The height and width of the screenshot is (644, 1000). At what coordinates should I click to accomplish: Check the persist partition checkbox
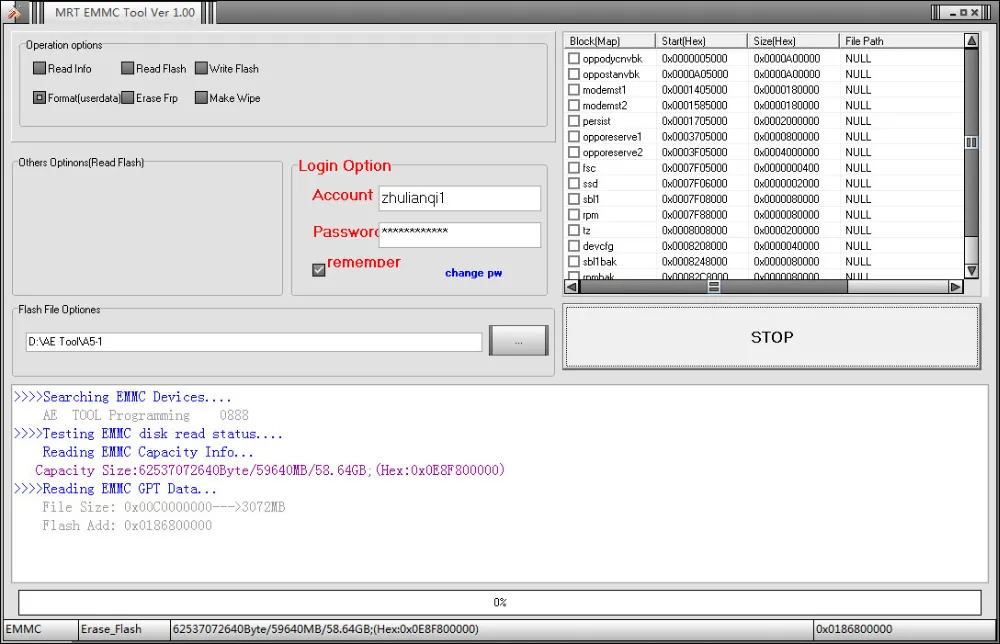[573, 121]
